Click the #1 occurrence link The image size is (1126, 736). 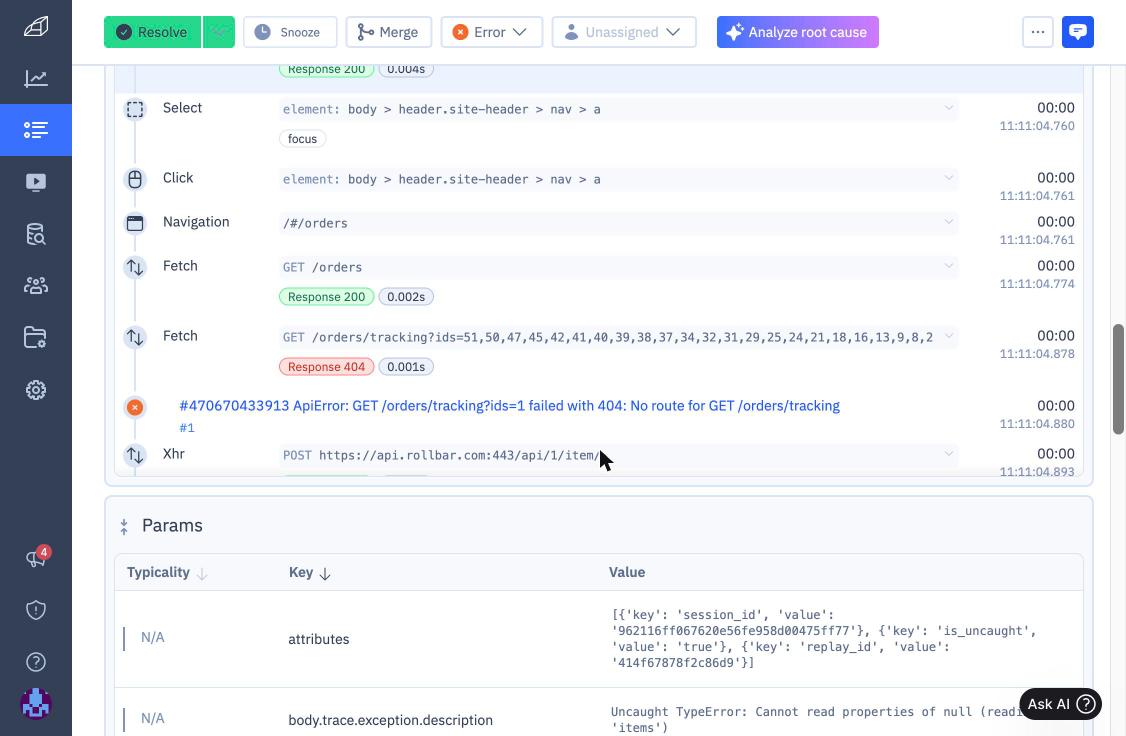(187, 428)
